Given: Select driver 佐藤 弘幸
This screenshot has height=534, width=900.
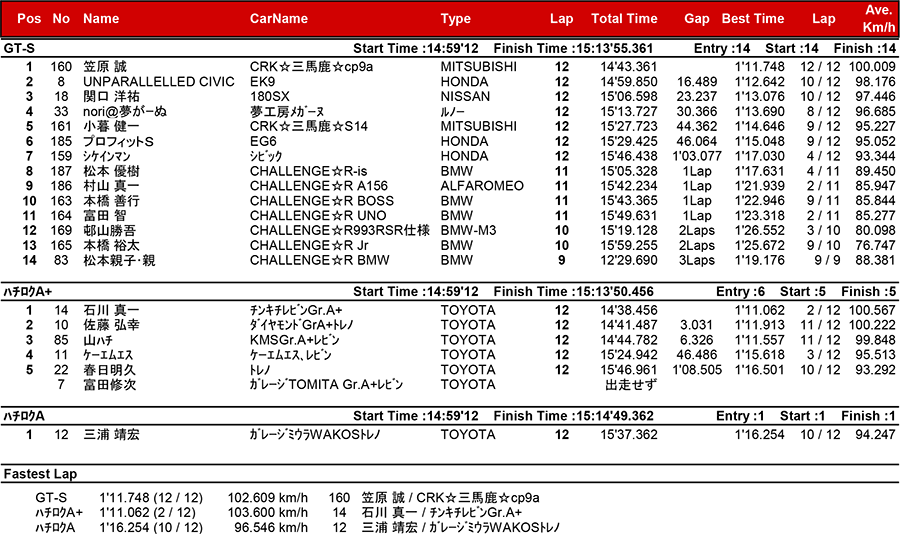Looking at the screenshot, I should [x=111, y=325].
